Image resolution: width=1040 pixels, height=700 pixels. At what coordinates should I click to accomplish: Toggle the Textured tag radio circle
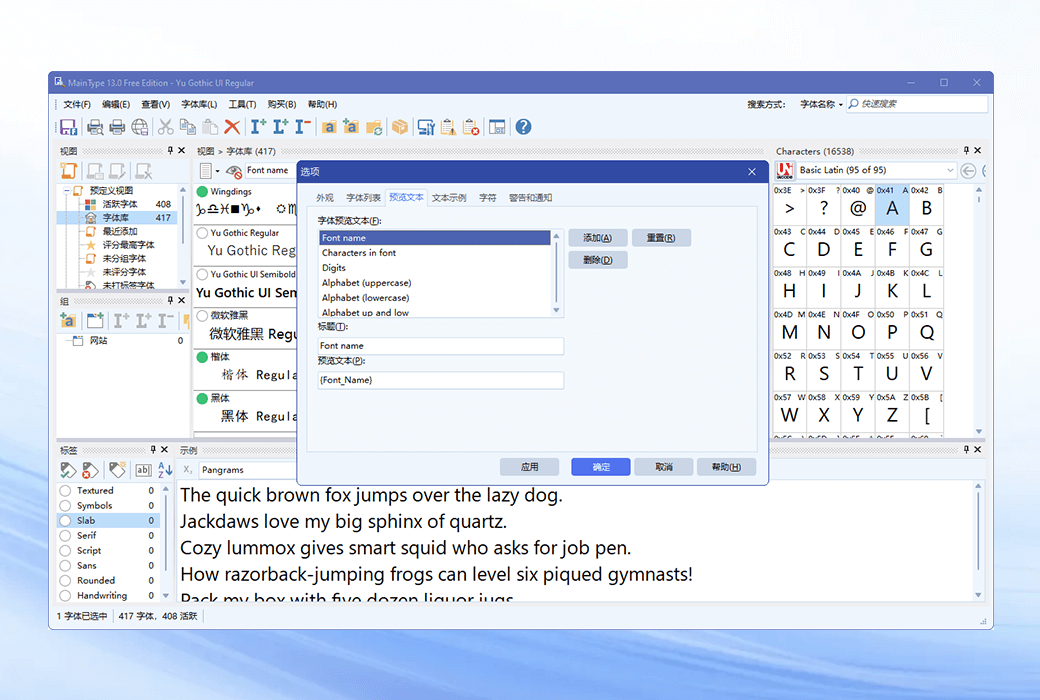(x=65, y=490)
